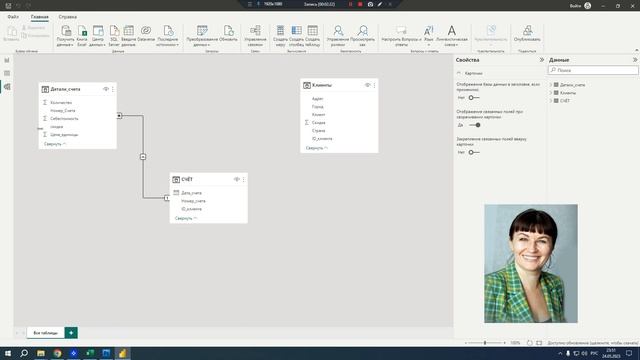This screenshot has height=360, width=640.
Task: Click the Поиск search field
Action: coord(593,70)
